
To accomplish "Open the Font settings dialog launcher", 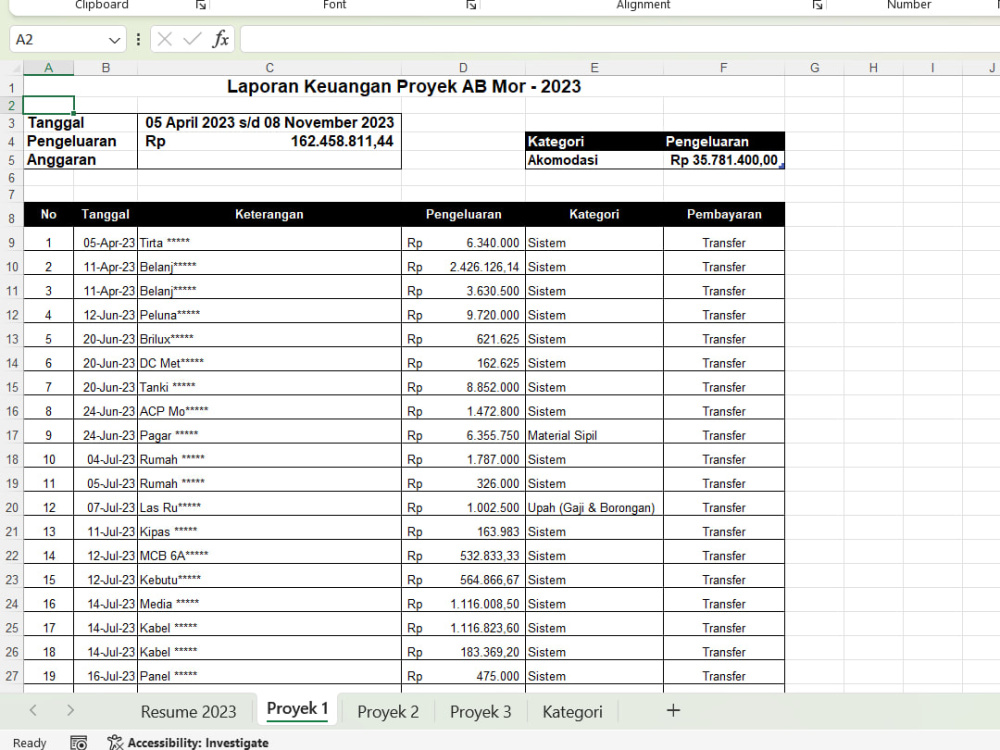I will (x=471, y=5).
